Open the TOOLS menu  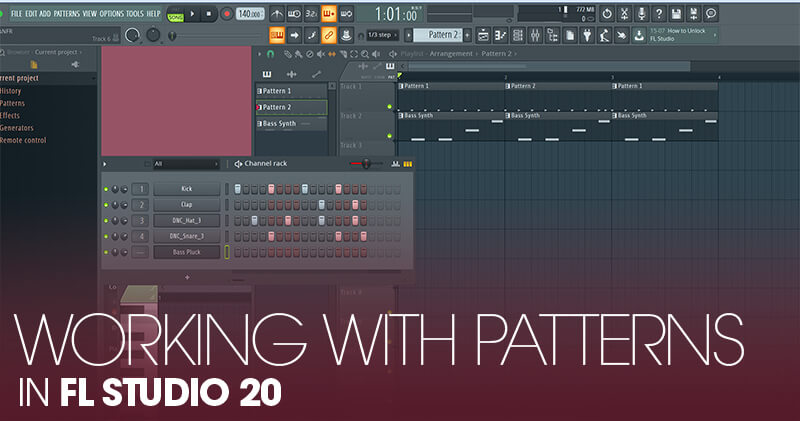point(135,14)
